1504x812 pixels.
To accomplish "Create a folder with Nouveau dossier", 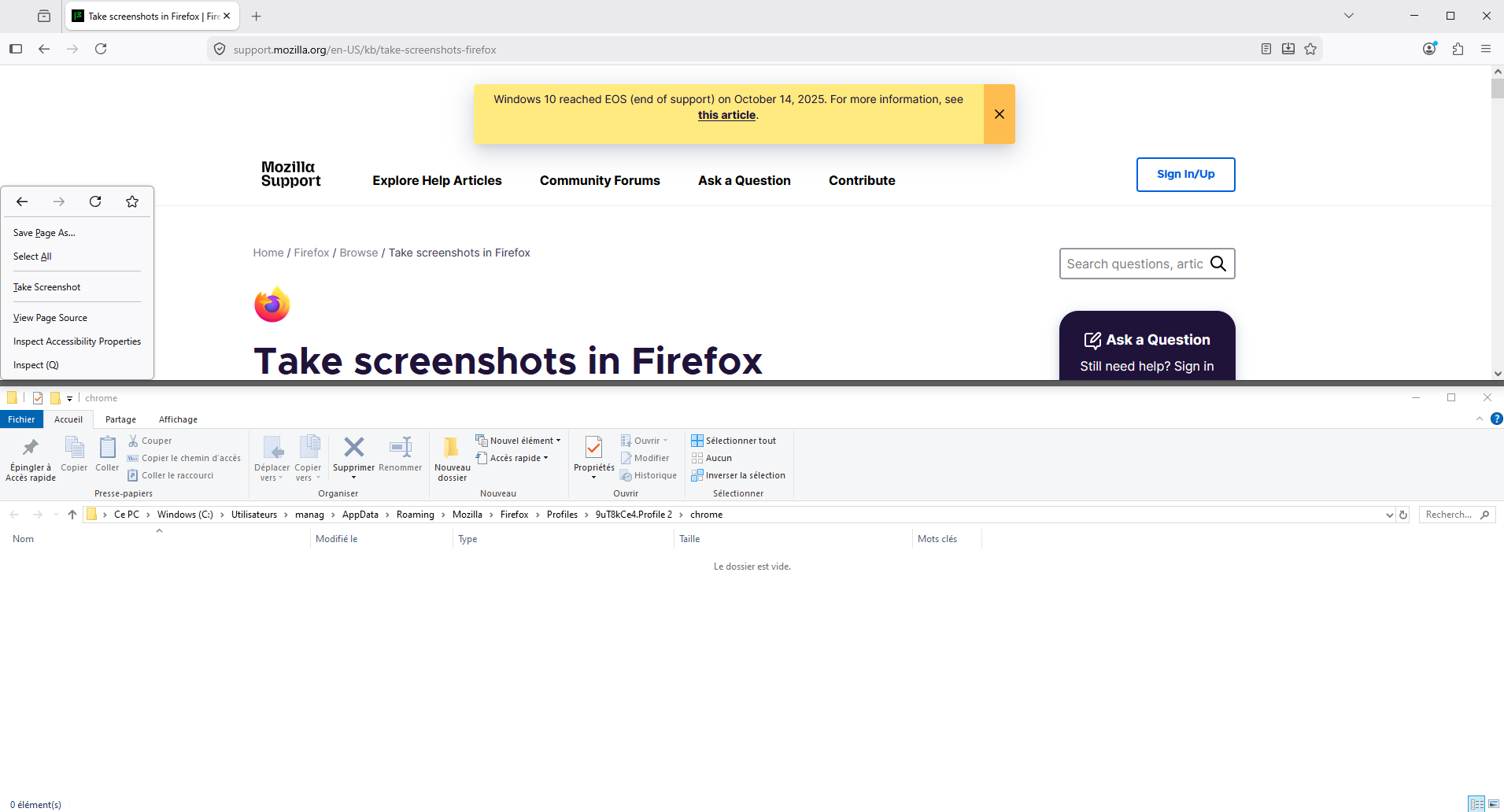I will (x=452, y=458).
